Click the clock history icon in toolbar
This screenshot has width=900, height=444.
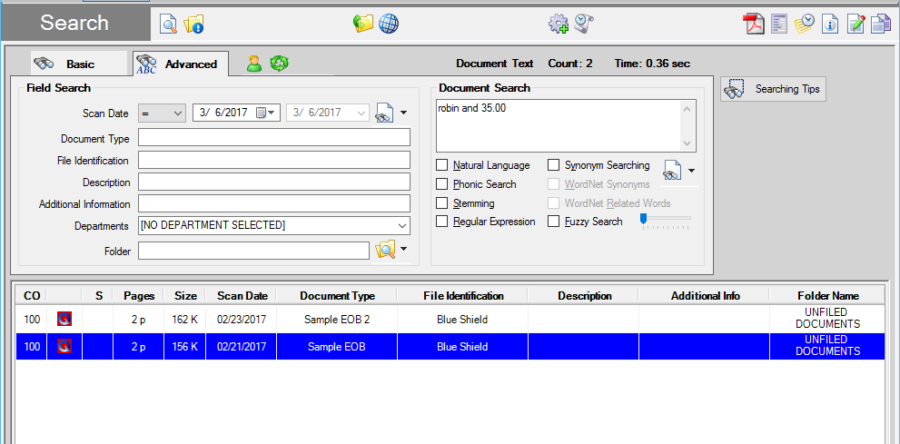click(805, 23)
